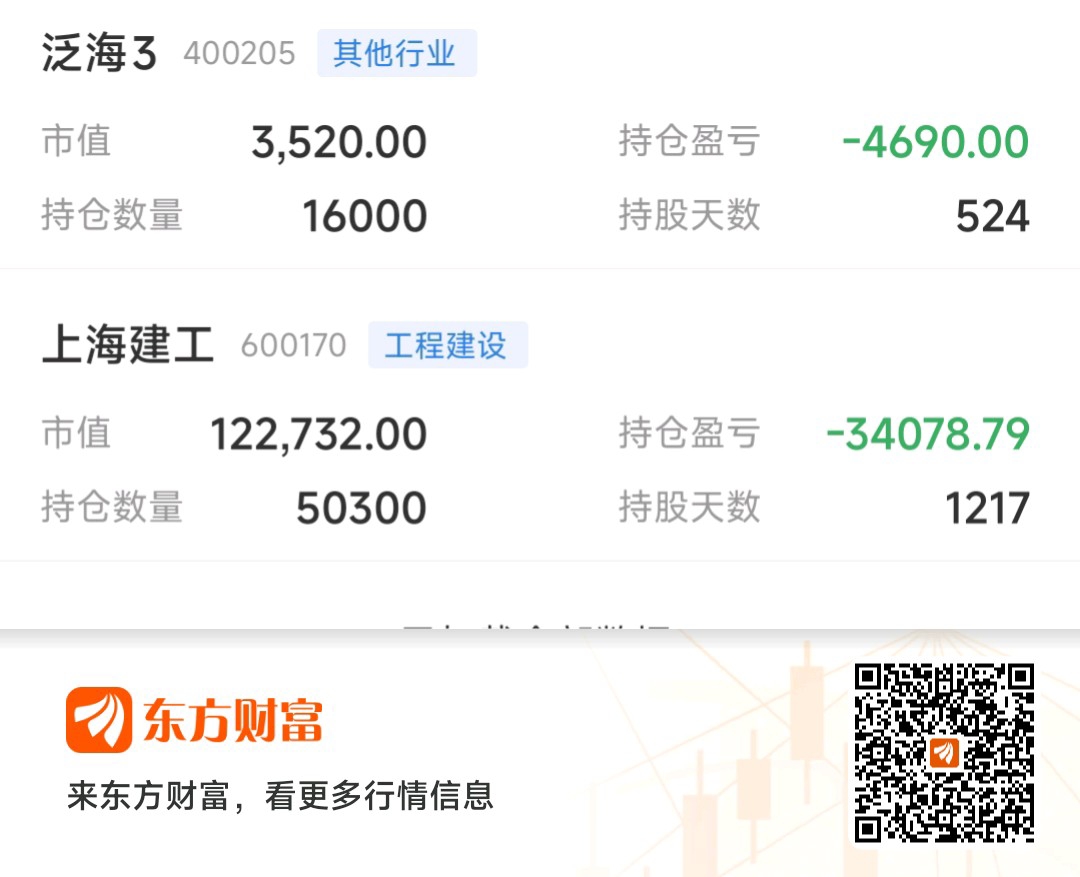This screenshot has height=877, width=1080.
Task: Click the 东方财富 brand name text
Action: (233, 720)
